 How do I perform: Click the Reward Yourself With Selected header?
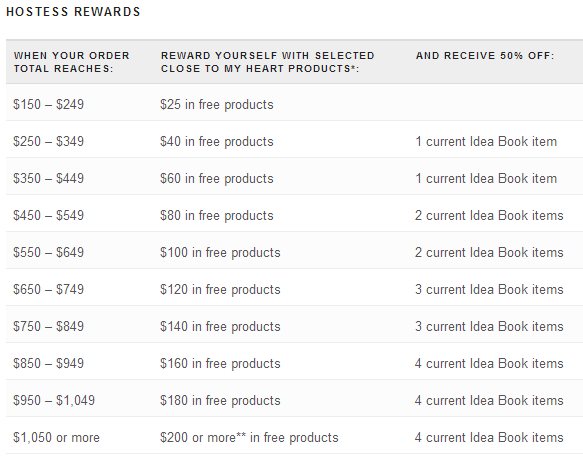[267, 62]
